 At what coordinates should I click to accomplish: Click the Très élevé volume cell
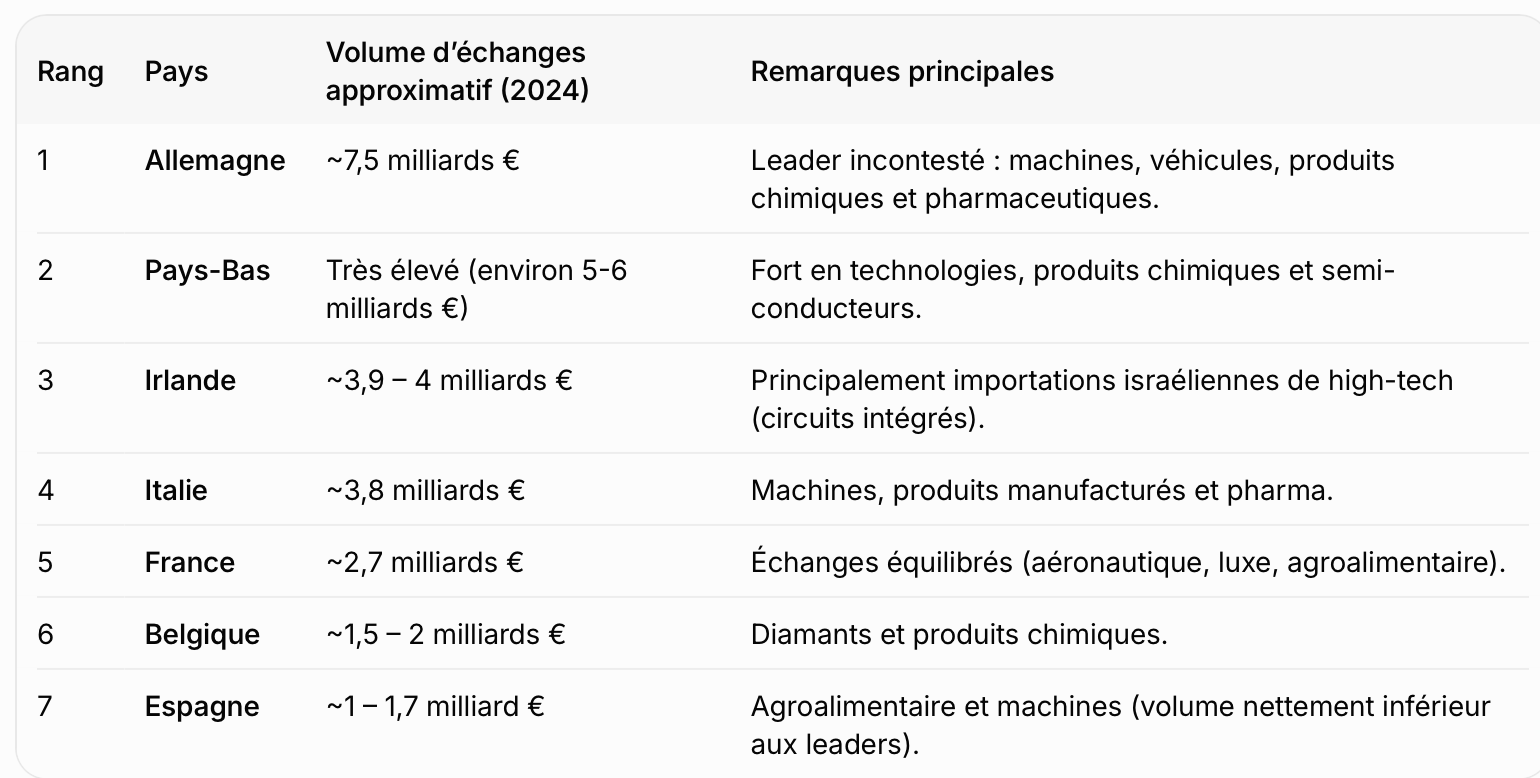[476, 289]
